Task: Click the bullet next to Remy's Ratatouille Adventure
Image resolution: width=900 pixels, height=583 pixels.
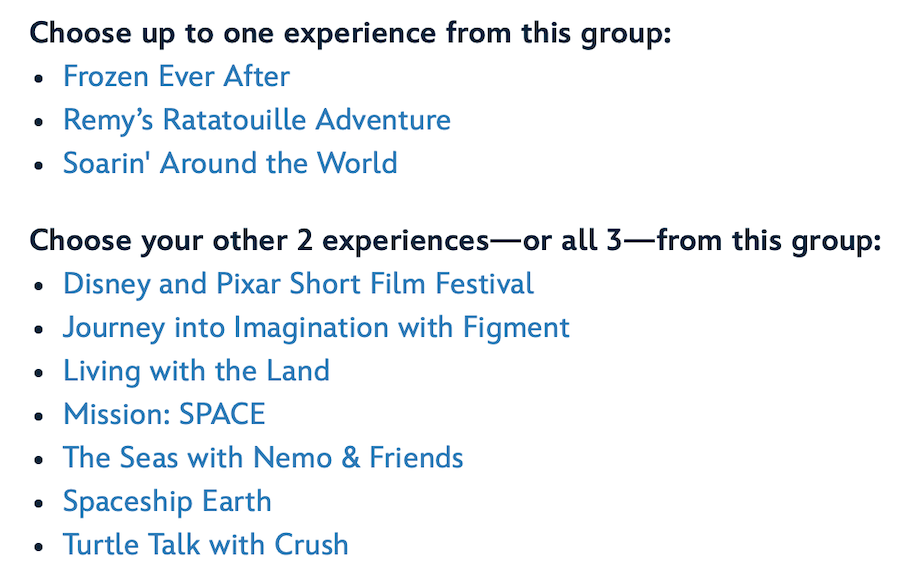Action: click(x=39, y=122)
